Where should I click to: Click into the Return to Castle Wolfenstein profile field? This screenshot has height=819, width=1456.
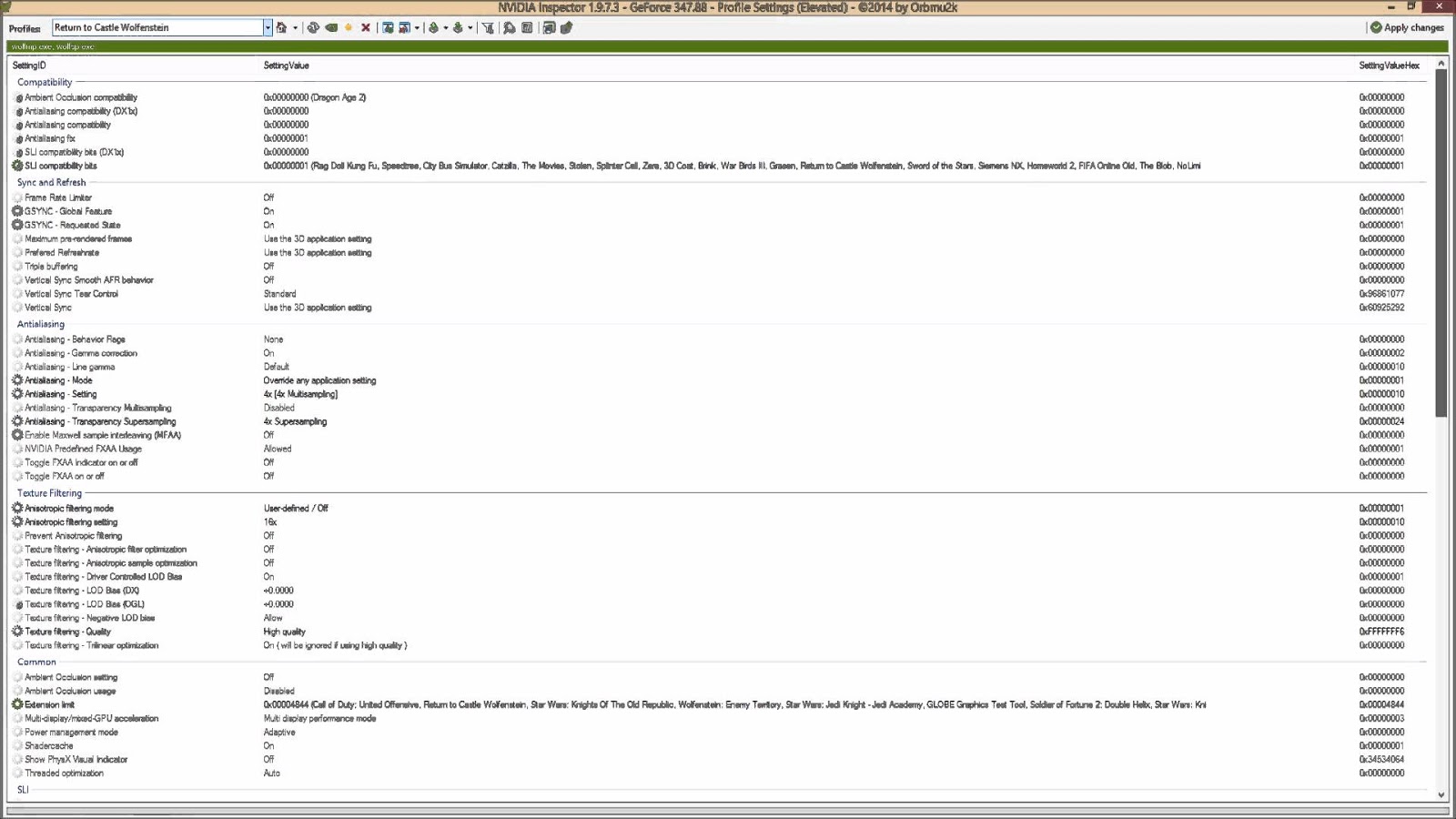[x=157, y=27]
